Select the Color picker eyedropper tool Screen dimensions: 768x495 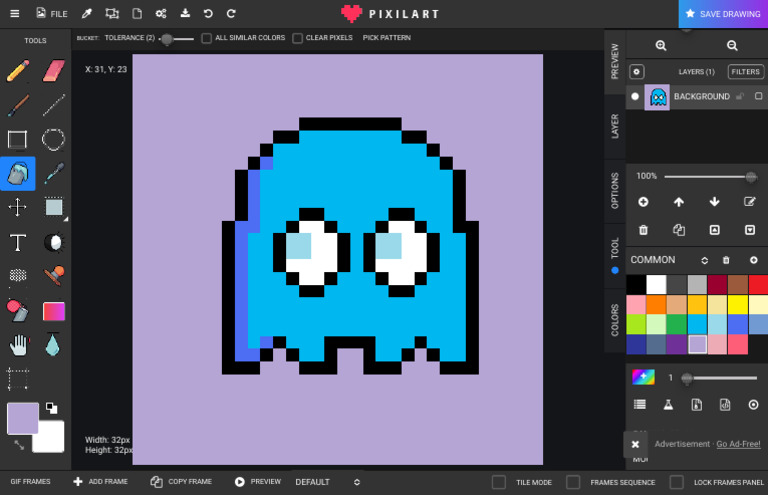[53, 173]
